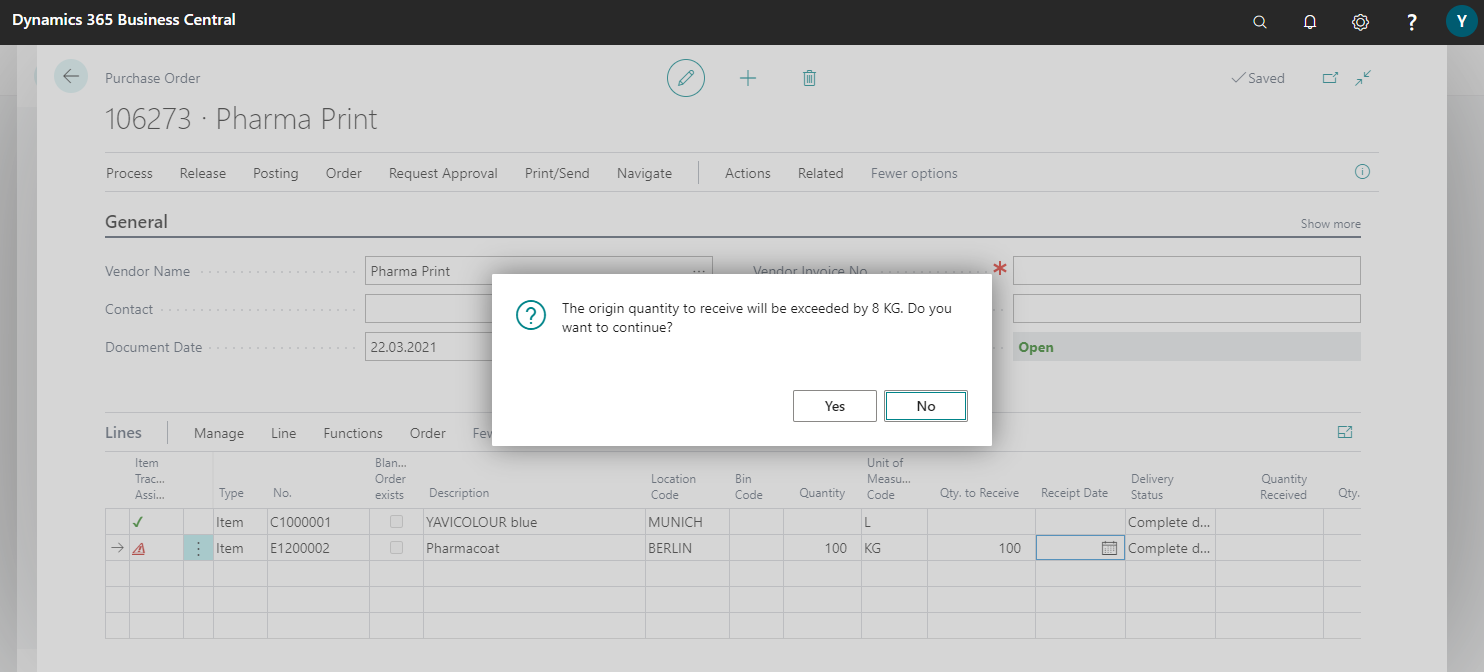Click the Receipt Date column header
This screenshot has height=672, width=1484.
pyautogui.click(x=1074, y=493)
